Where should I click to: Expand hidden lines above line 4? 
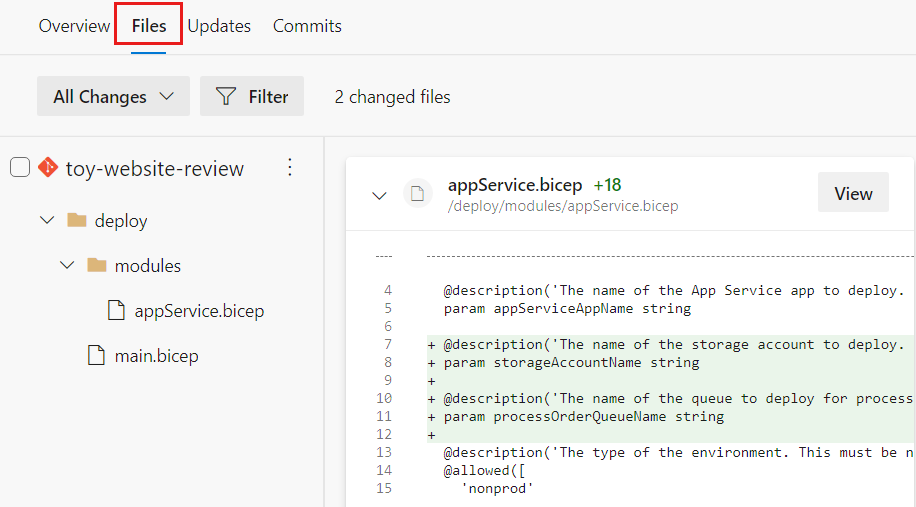(384, 256)
